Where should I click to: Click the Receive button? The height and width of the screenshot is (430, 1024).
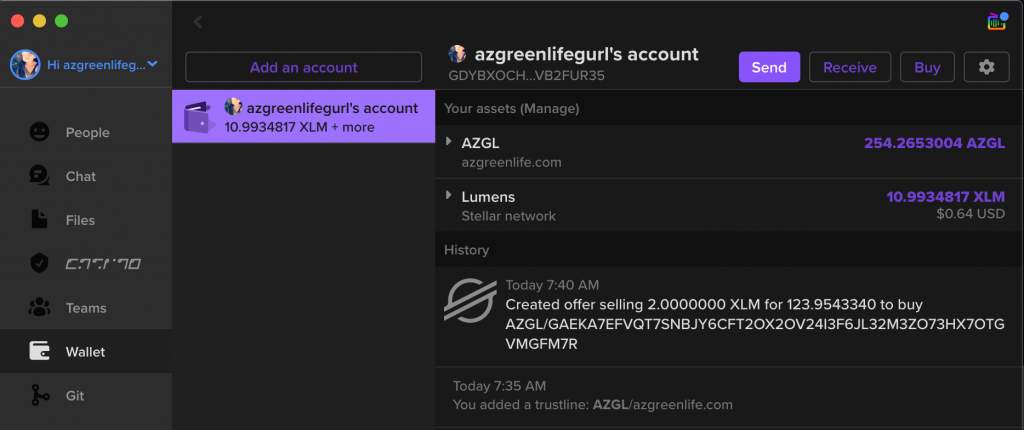point(850,67)
